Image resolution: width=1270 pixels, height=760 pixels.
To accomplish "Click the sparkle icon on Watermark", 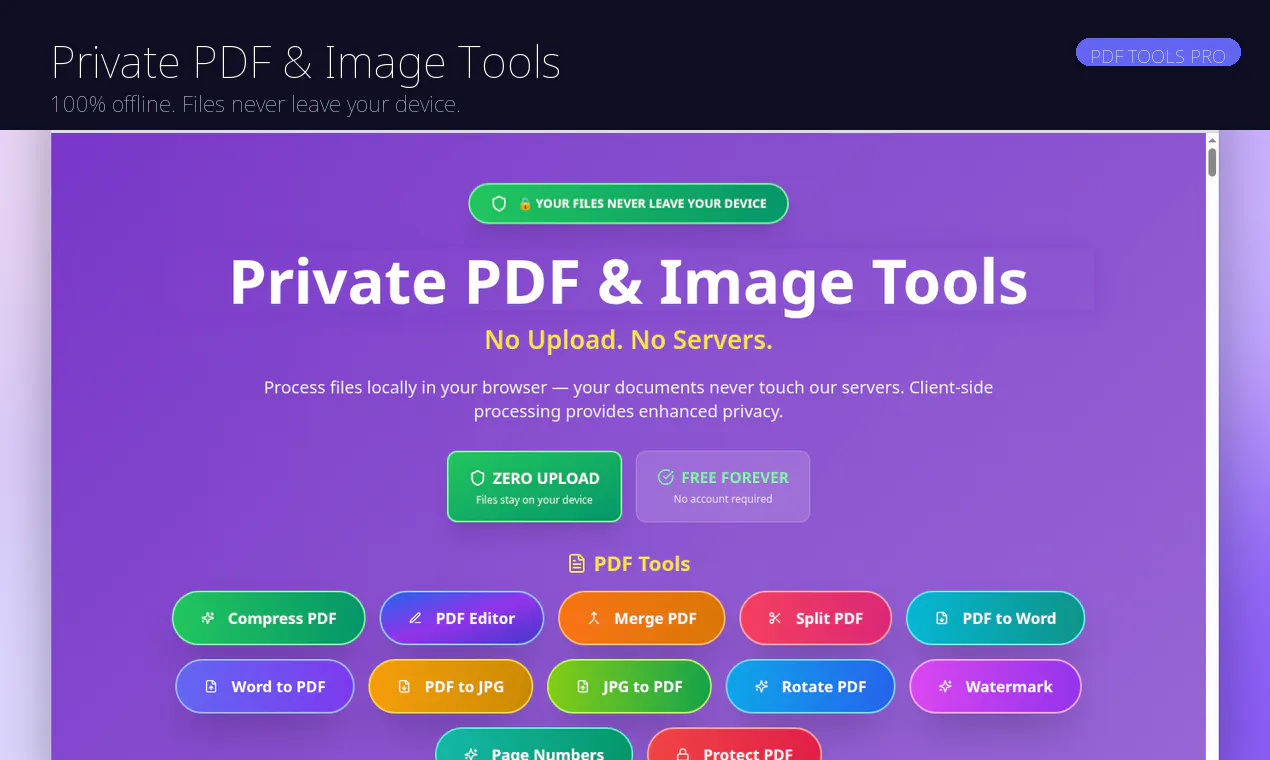I will tap(945, 686).
